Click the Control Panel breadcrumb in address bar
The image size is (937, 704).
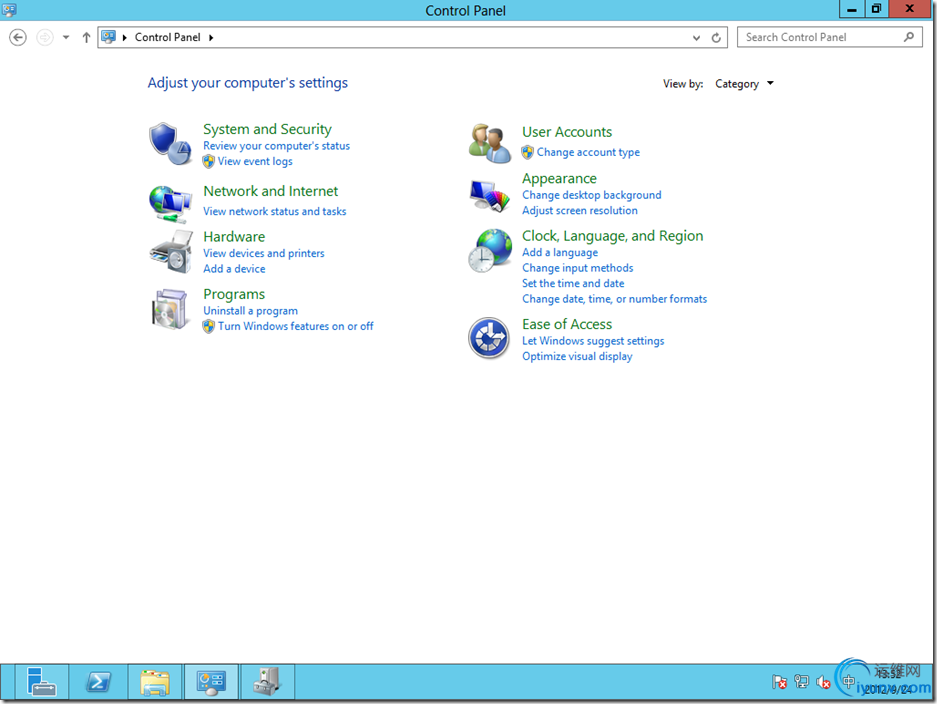167,38
